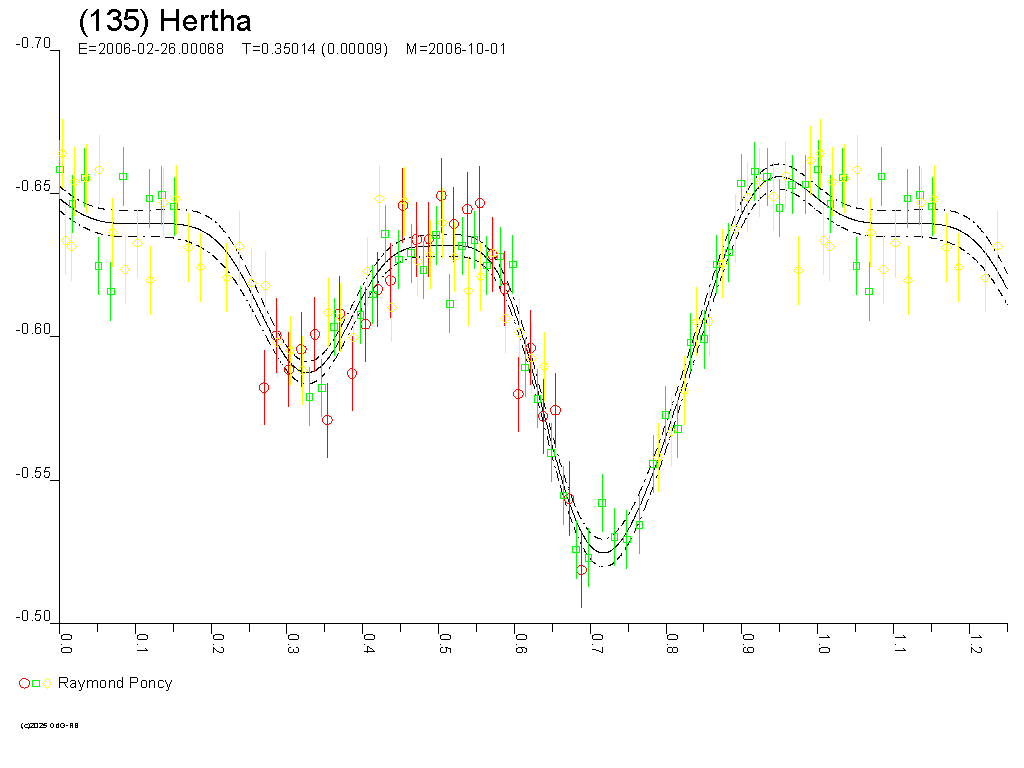Select the epoch text "E=2006-02-26.00068"
The image size is (1024, 768).
click(x=151, y=49)
